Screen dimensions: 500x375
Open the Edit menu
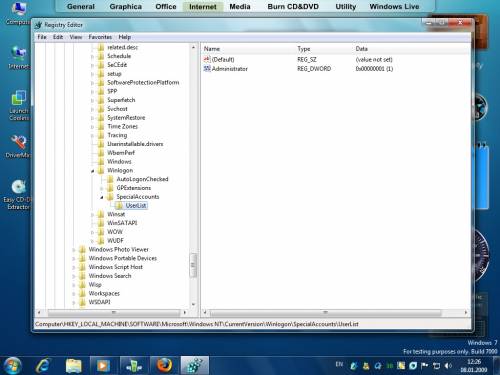[x=58, y=37]
